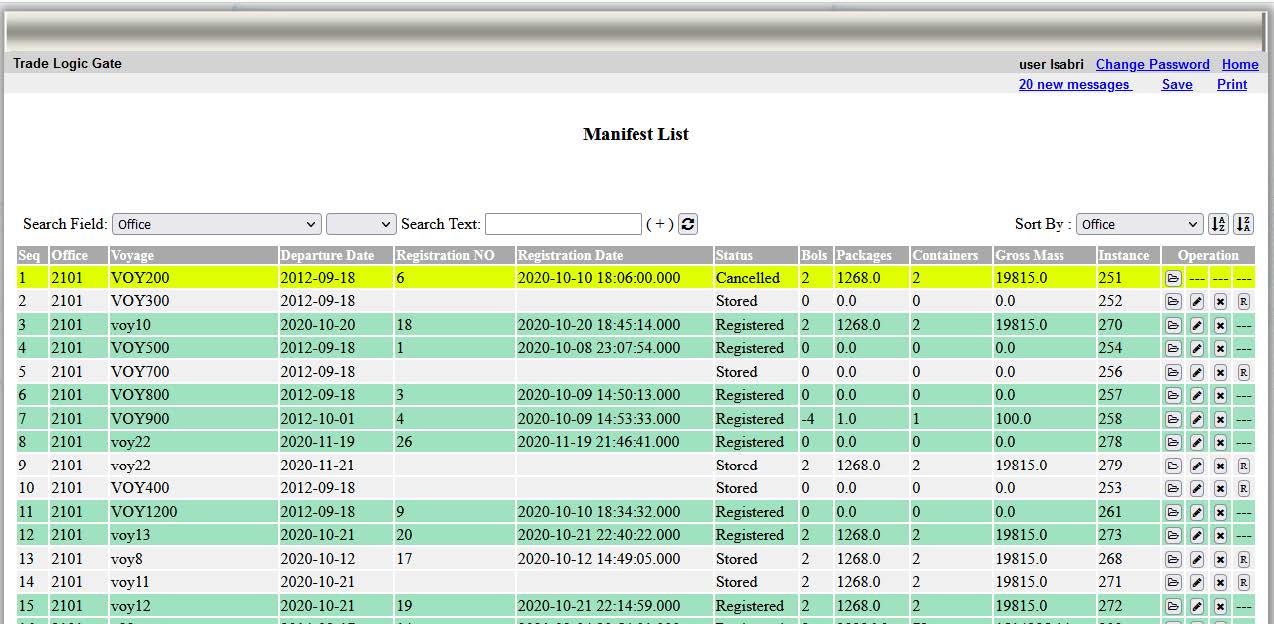
Task: Open the empty search operator dropdown
Action: [x=361, y=224]
